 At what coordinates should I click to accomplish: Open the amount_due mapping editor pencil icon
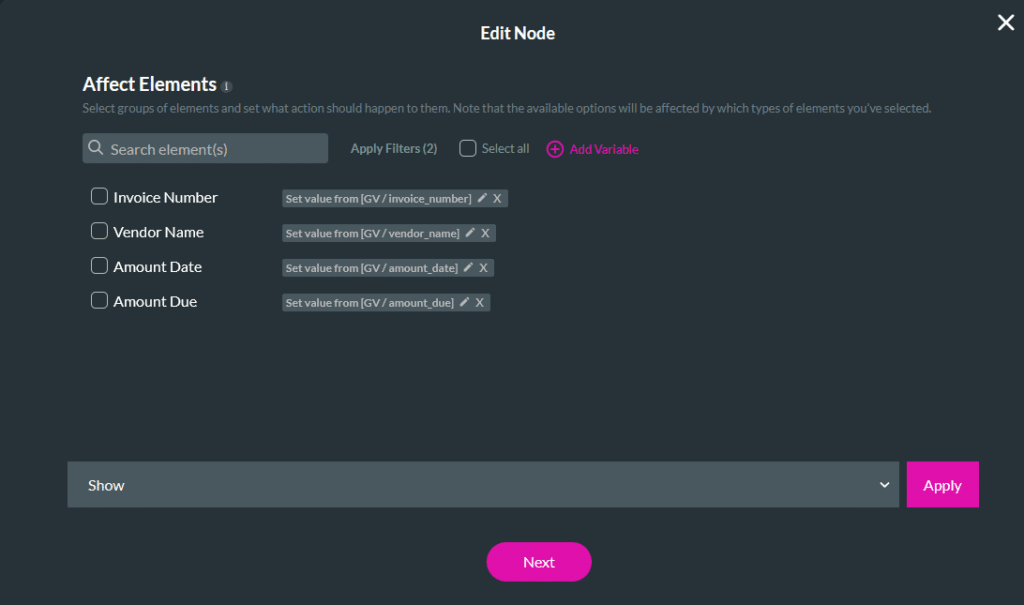click(x=466, y=301)
